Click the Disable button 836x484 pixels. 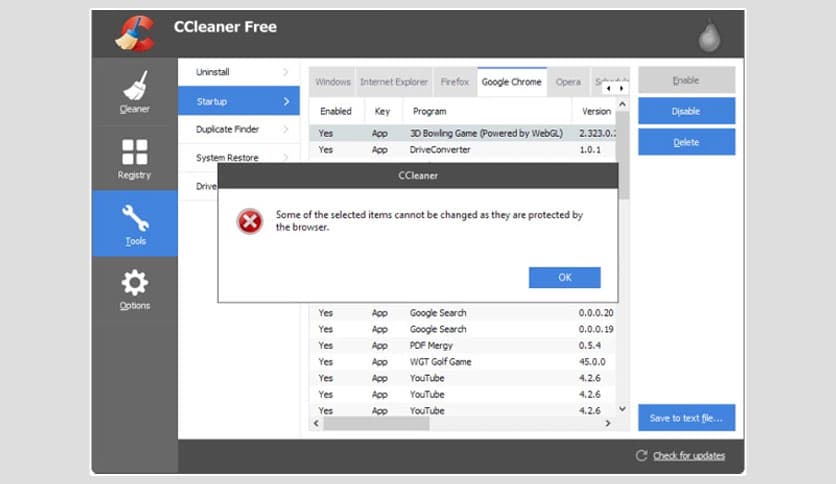click(x=686, y=111)
